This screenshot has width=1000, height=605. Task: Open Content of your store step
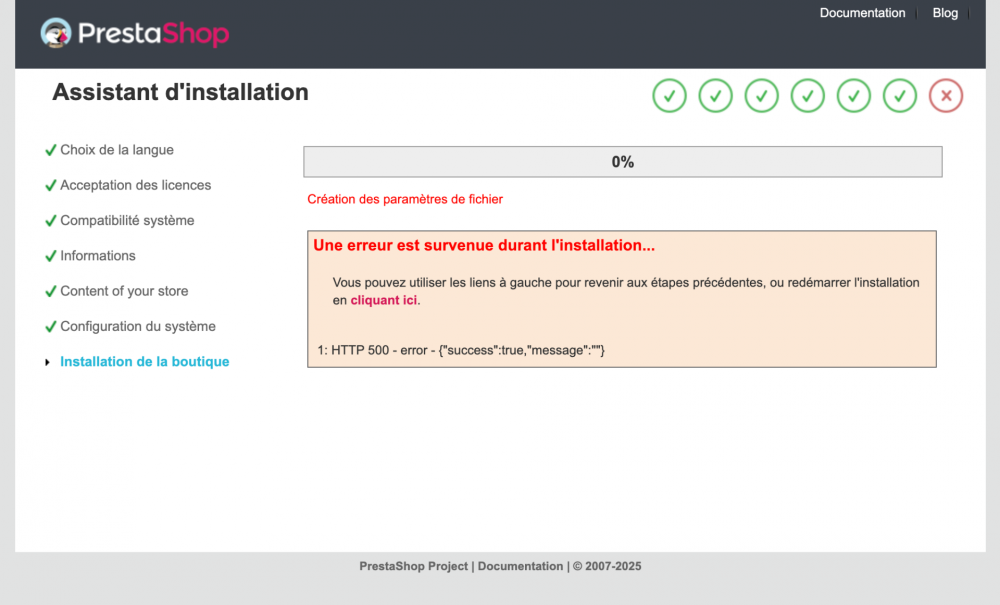[x=124, y=291]
